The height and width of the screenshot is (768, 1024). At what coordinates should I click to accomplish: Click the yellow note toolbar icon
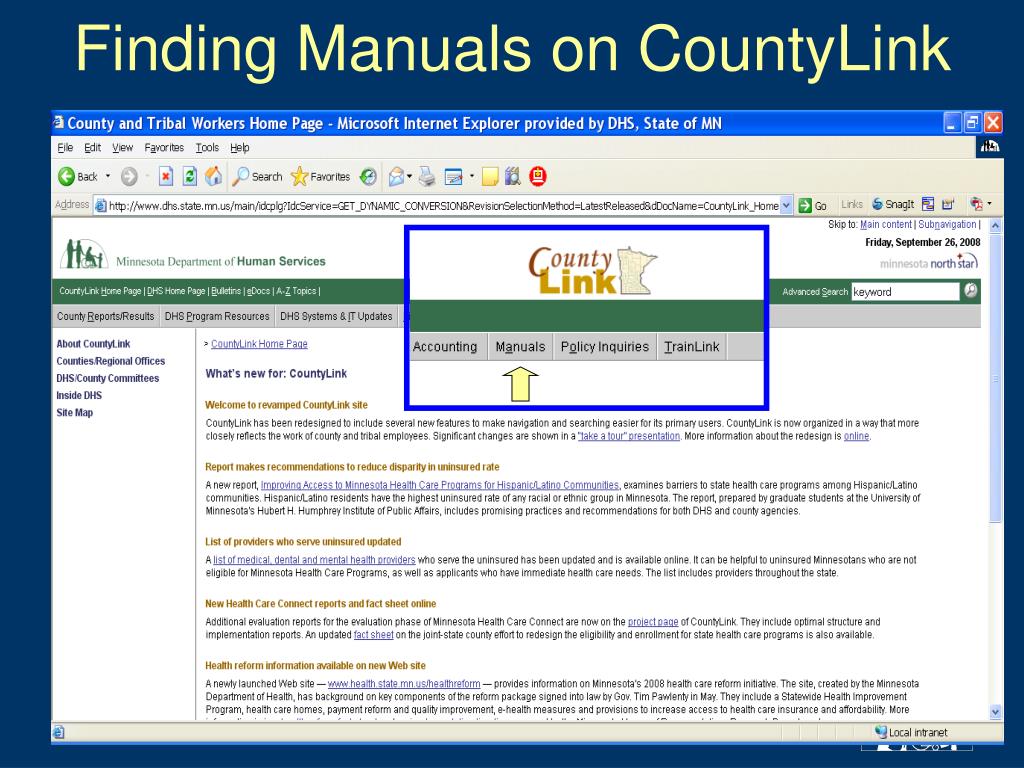(x=490, y=176)
